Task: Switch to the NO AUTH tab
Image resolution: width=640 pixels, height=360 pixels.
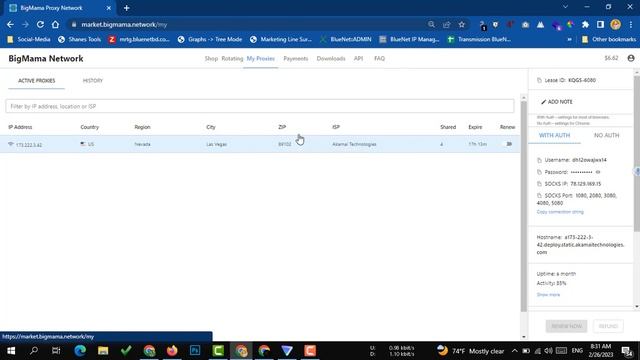Action: (606, 135)
